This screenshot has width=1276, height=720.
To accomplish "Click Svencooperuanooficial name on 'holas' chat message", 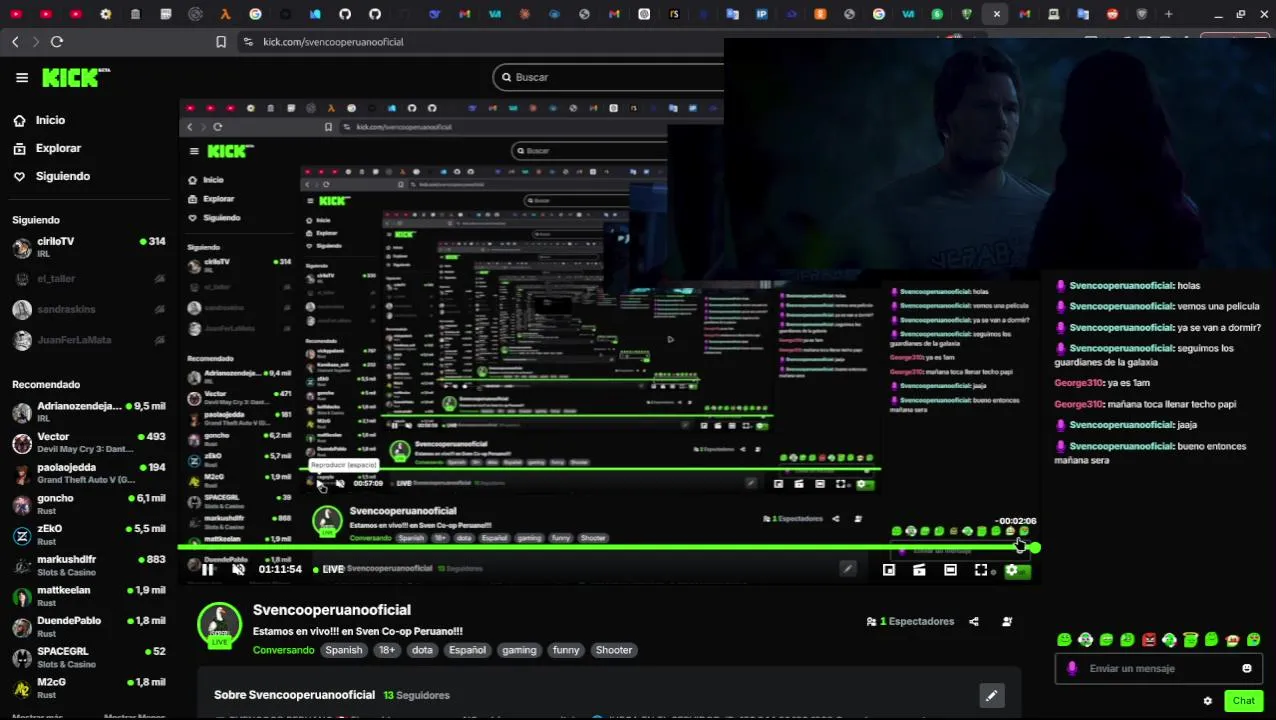I will tap(1121, 286).
